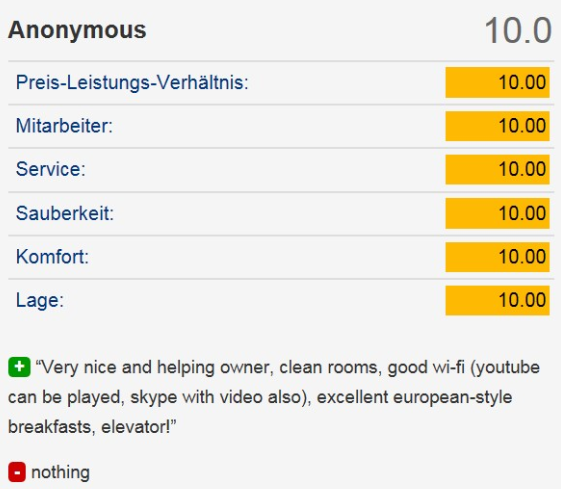Screen dimensions: 561x489
Task: Click the Mitarbeiter 10.00 yellow score box
Action: coord(497,126)
